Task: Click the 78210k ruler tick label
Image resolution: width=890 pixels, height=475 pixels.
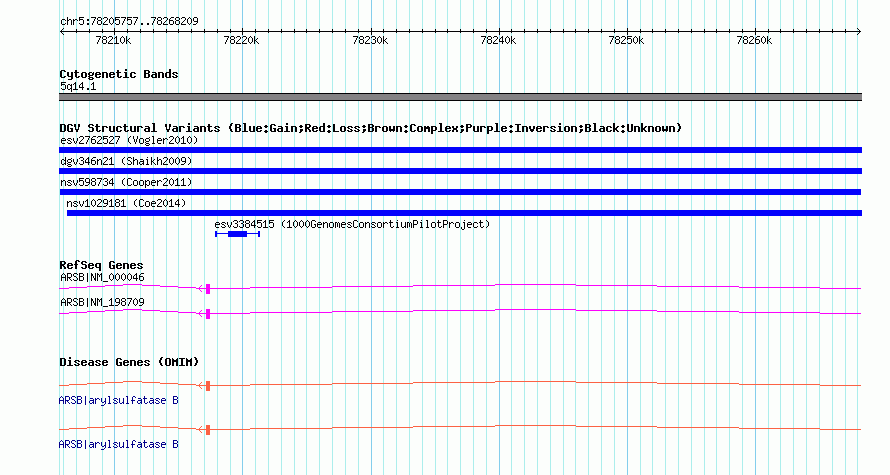Action: click(113, 40)
